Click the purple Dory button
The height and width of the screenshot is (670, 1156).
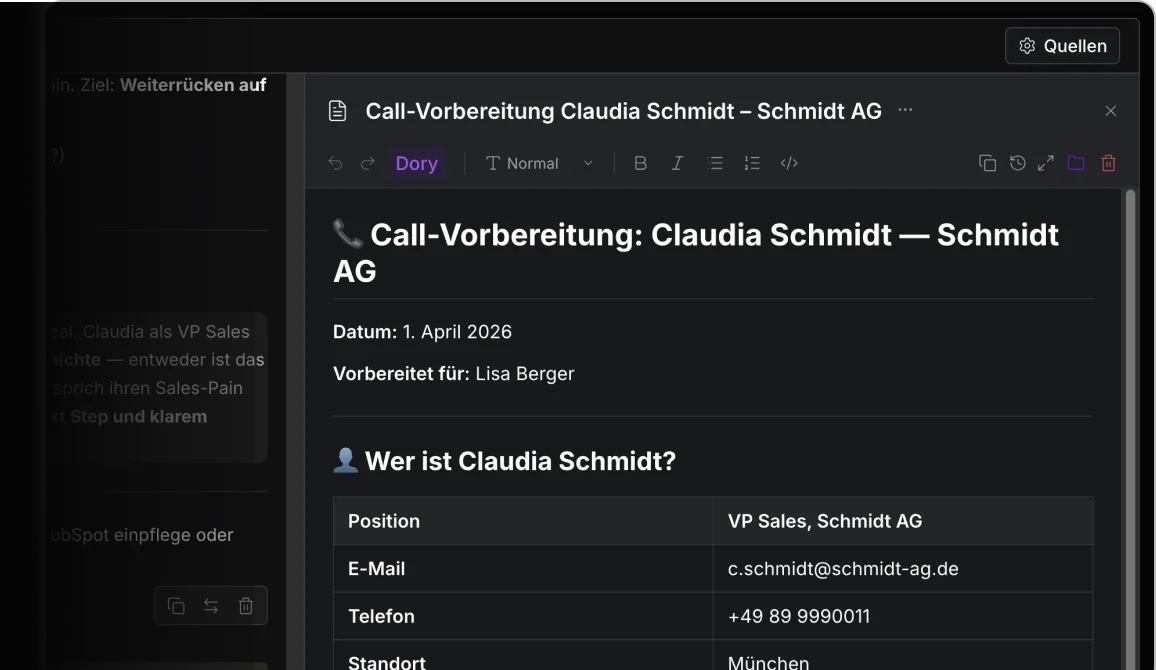coord(416,164)
